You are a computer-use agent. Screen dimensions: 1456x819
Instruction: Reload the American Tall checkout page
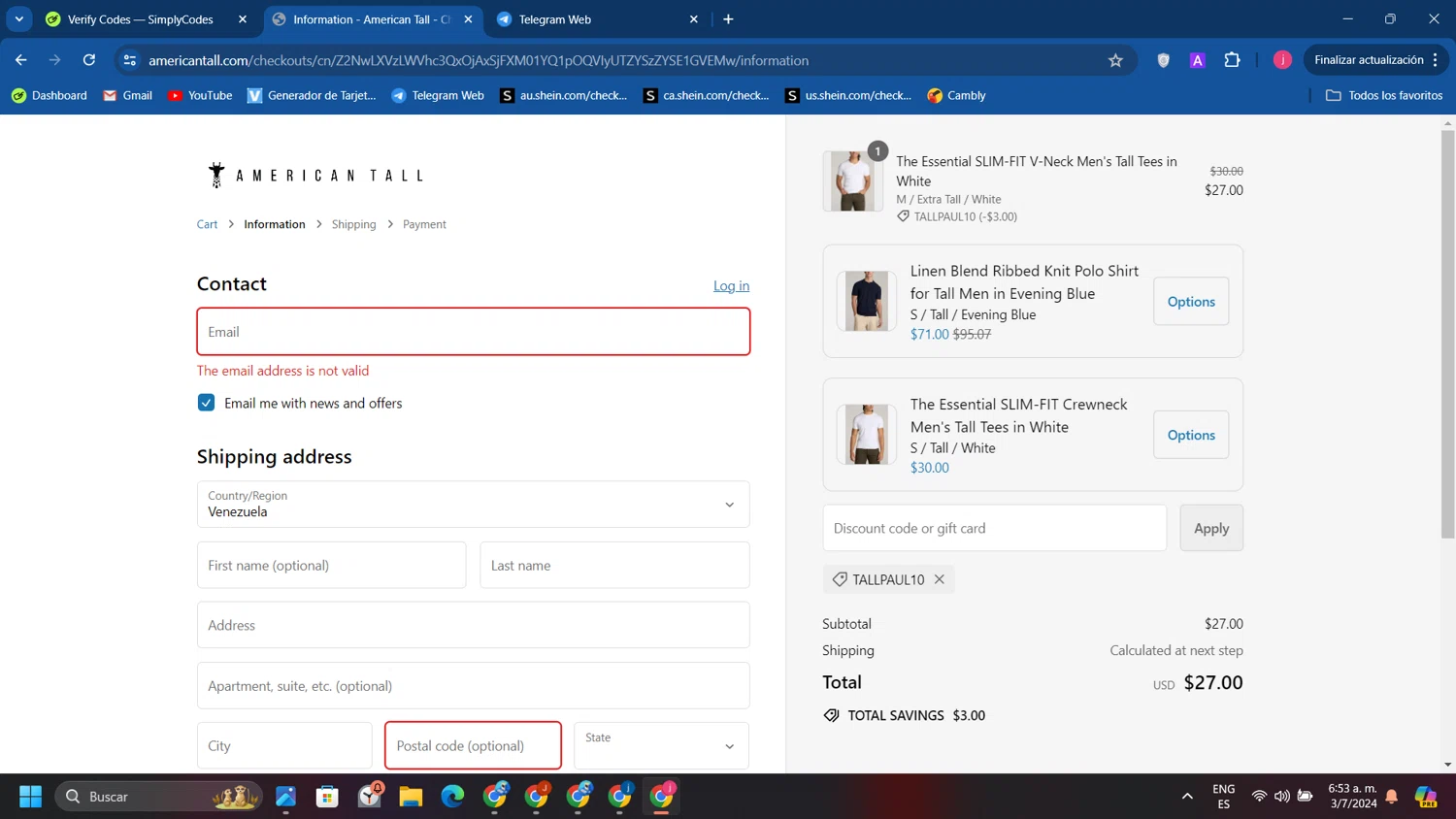[89, 60]
